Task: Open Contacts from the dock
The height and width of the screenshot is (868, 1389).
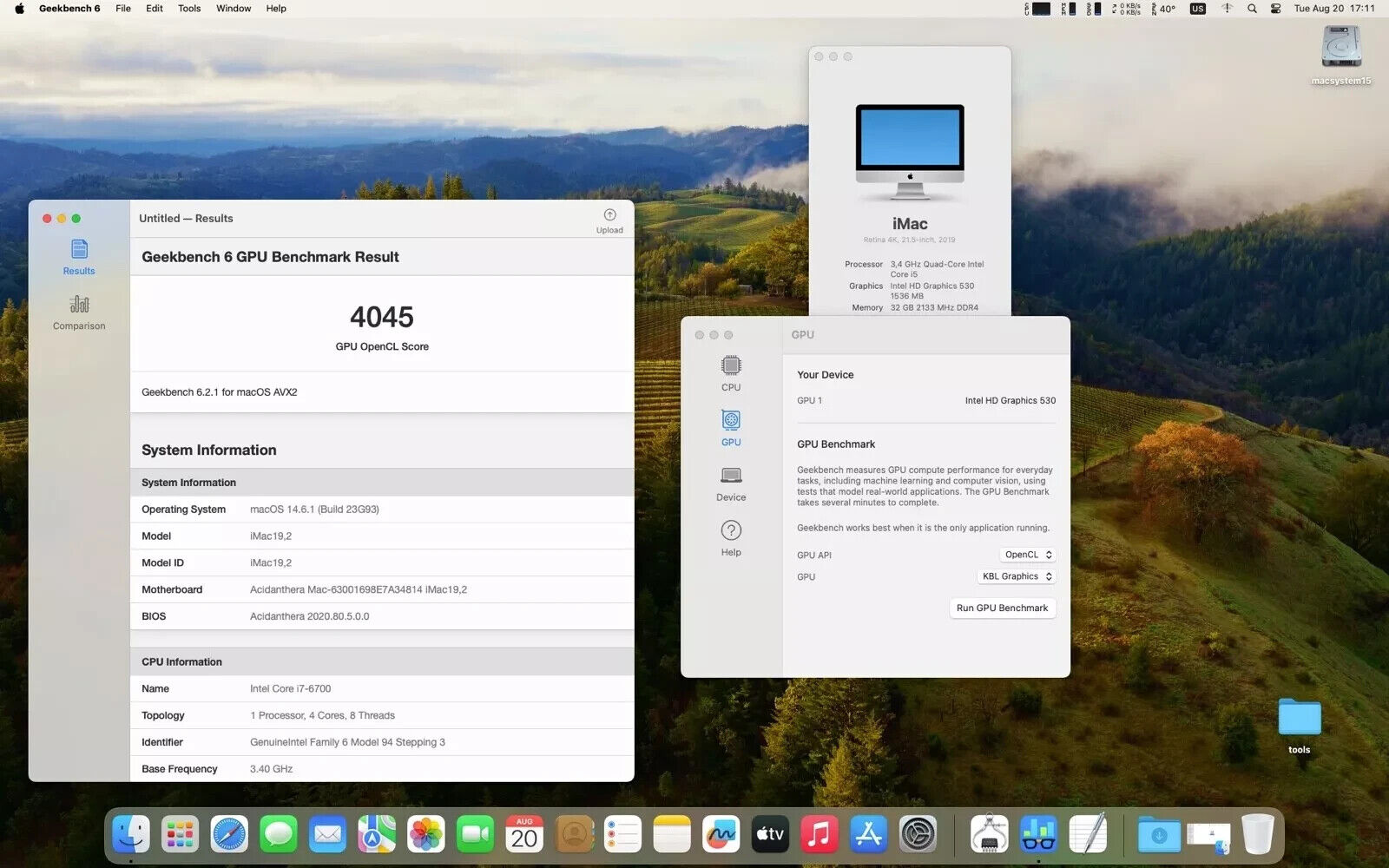Action: [x=574, y=835]
